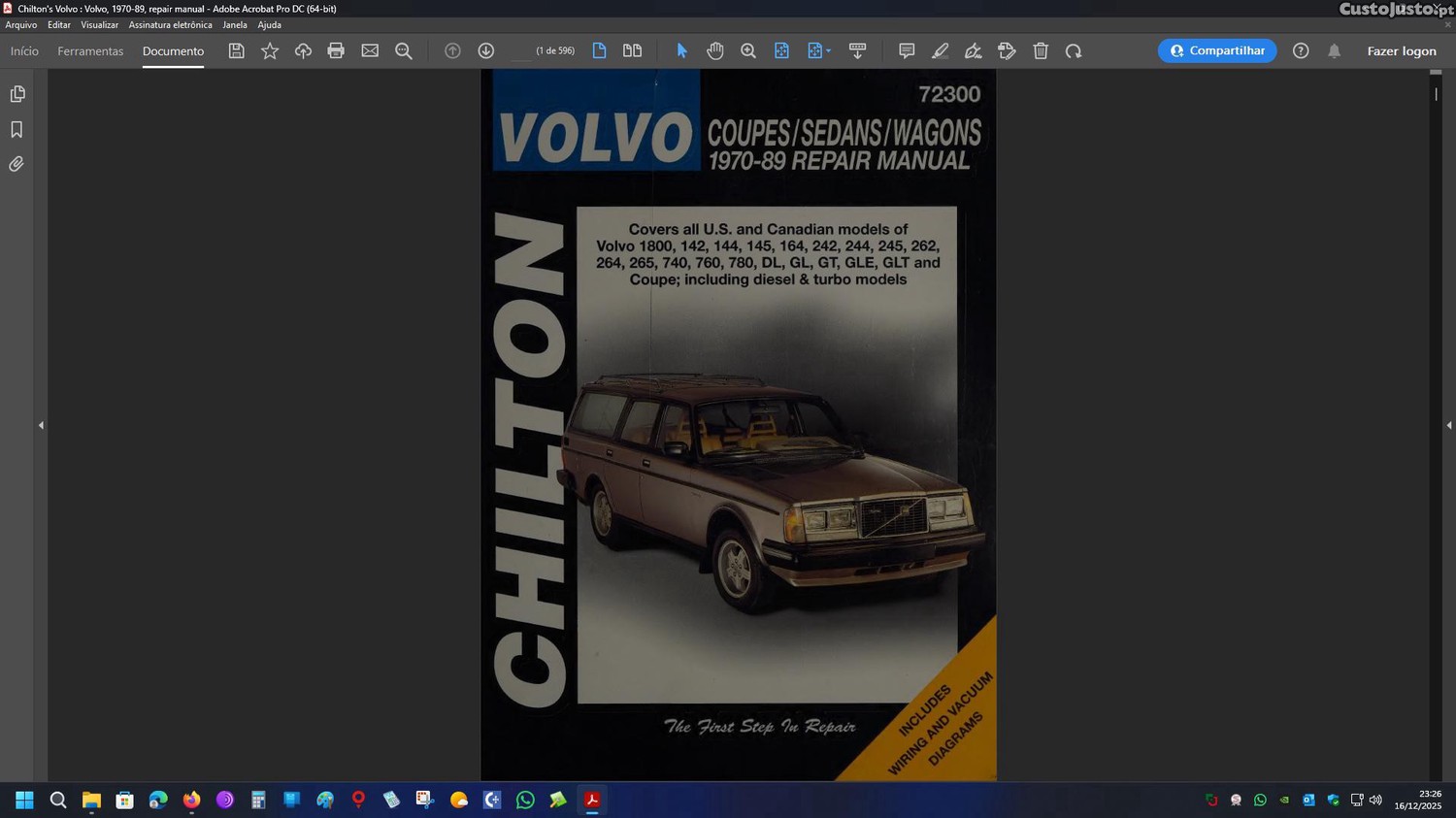1456x818 pixels.
Task: Click the Compartilhar button
Action: click(1217, 50)
